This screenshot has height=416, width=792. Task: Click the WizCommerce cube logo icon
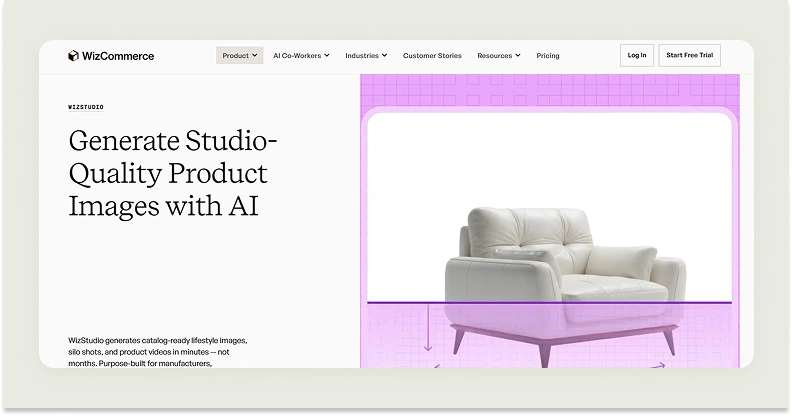click(x=73, y=56)
